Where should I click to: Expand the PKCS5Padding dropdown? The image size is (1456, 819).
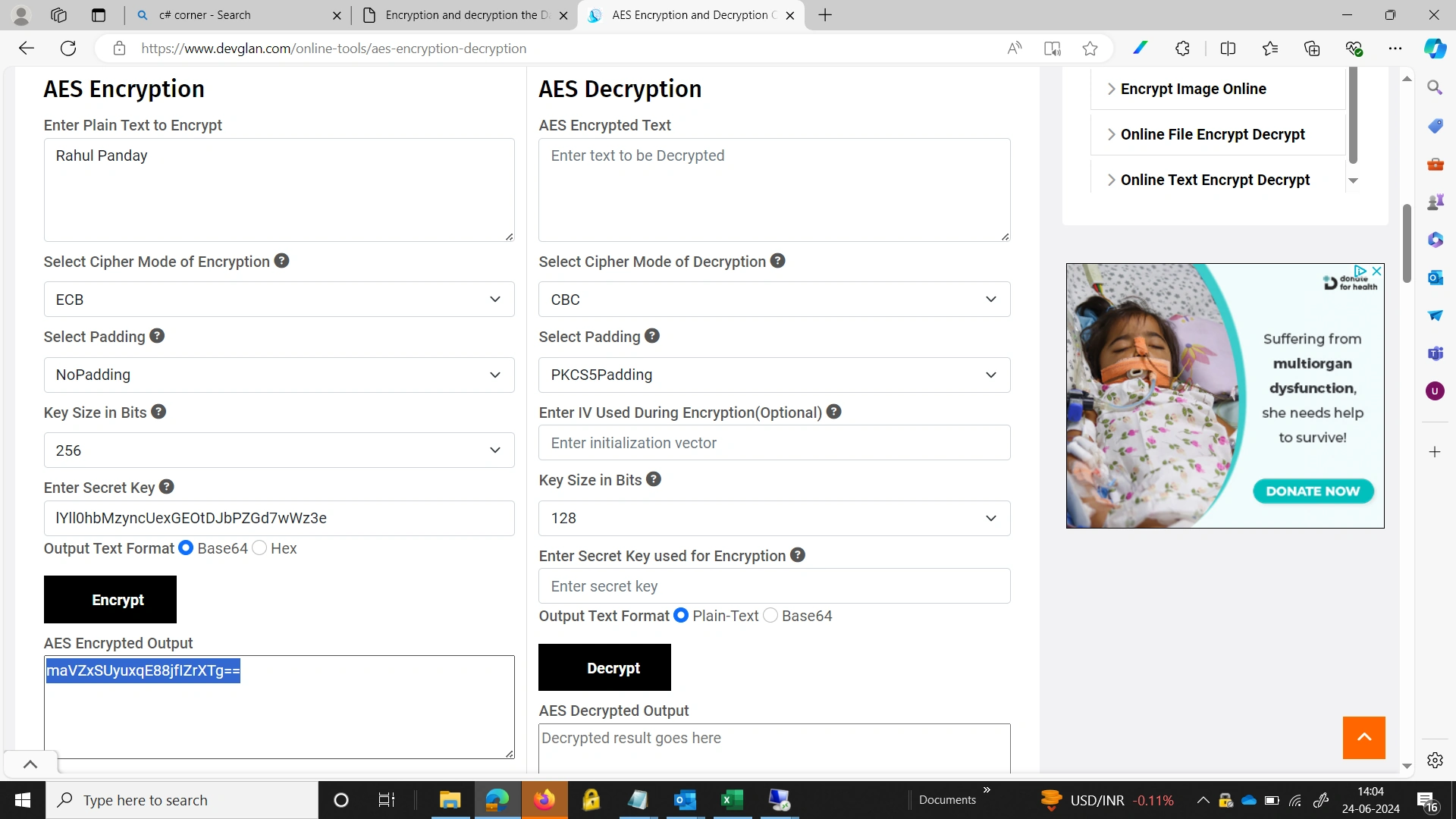point(774,375)
